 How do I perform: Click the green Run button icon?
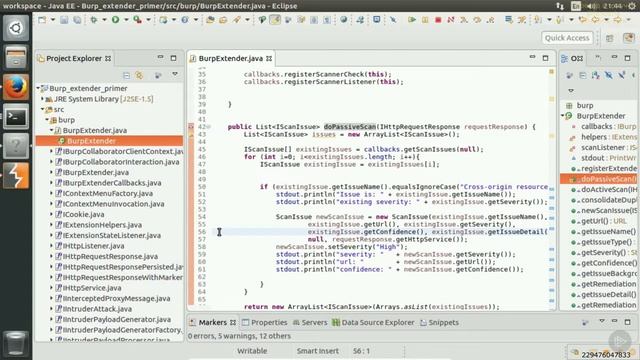tap(116, 20)
